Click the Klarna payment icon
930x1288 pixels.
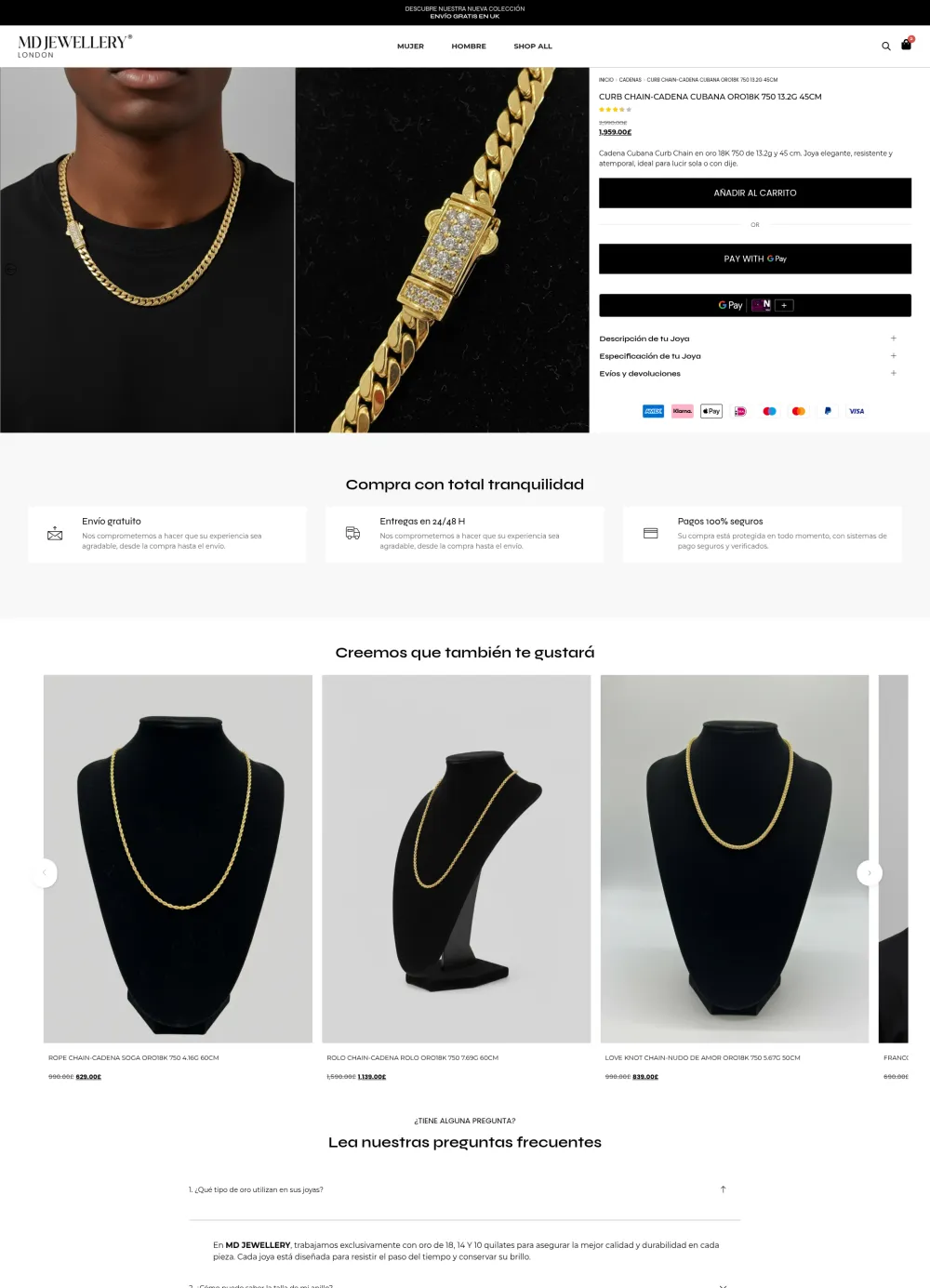pyautogui.click(x=683, y=411)
